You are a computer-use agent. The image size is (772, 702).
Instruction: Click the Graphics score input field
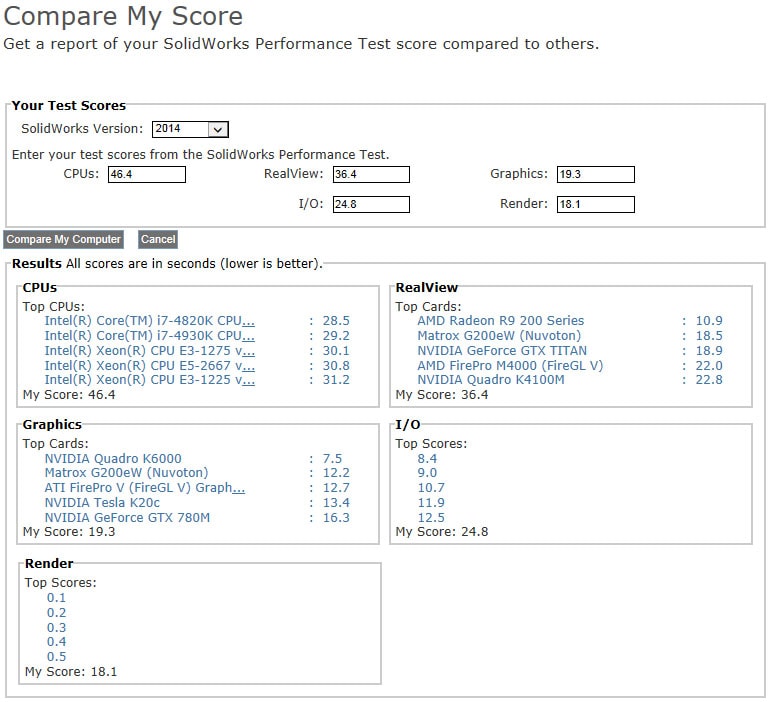coord(596,174)
